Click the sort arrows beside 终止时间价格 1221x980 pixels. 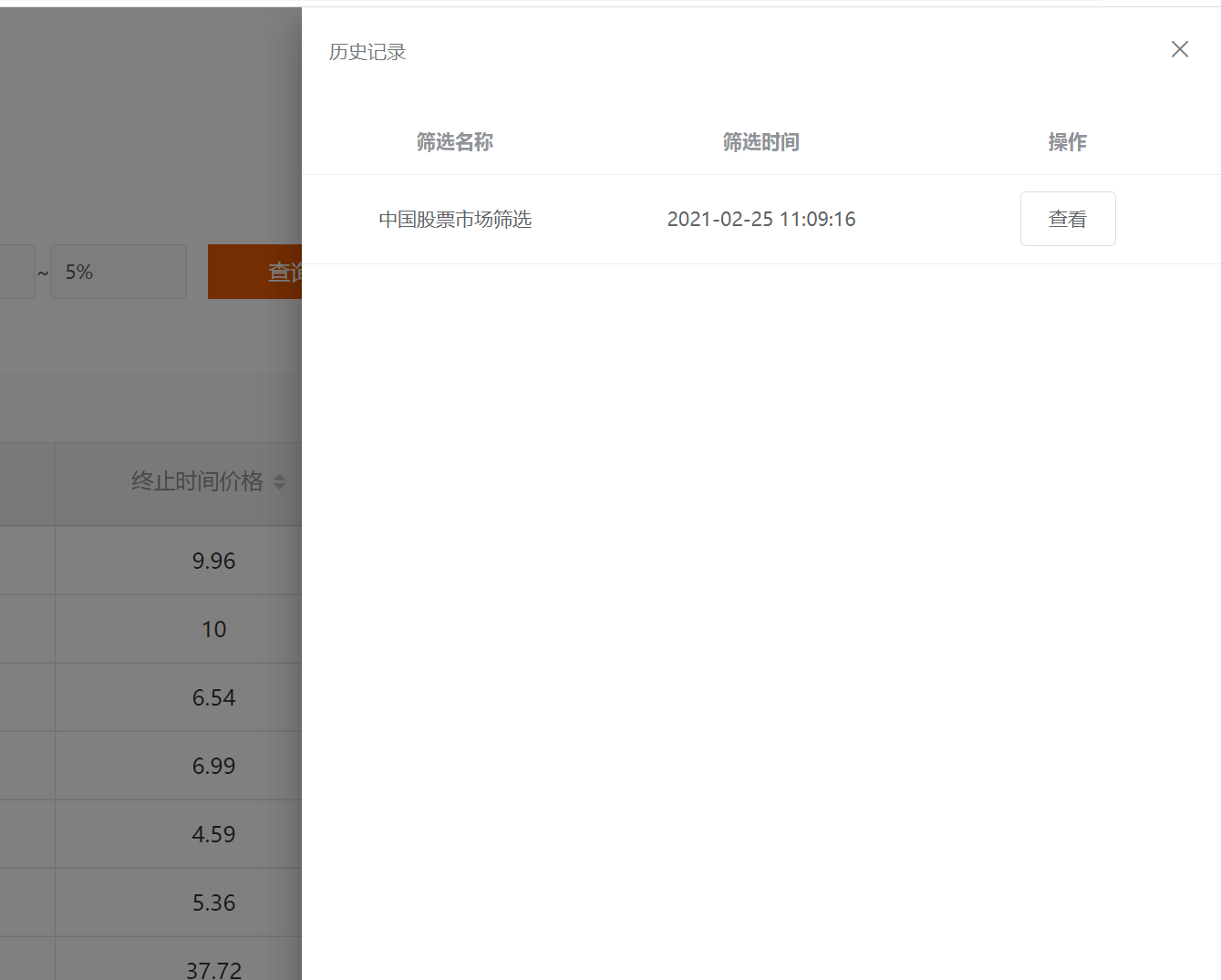pyautogui.click(x=279, y=481)
